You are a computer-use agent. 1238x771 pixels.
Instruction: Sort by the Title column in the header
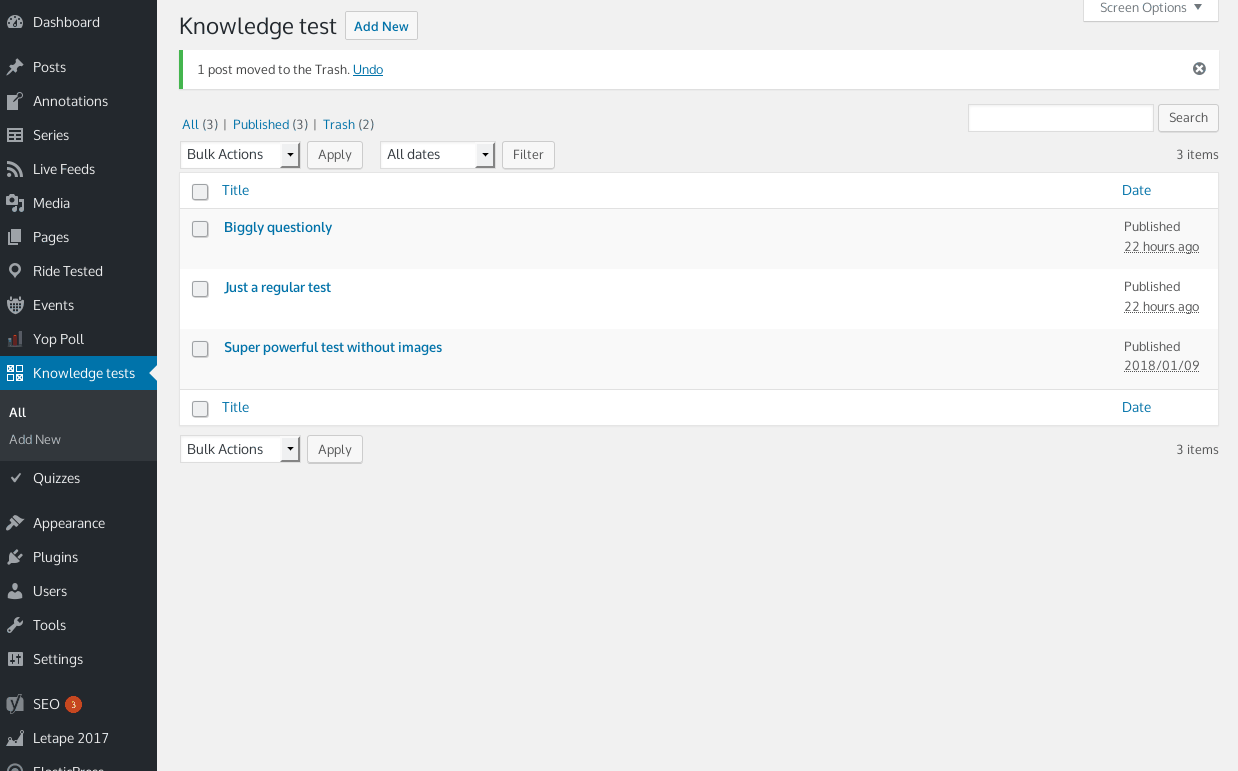(x=235, y=190)
